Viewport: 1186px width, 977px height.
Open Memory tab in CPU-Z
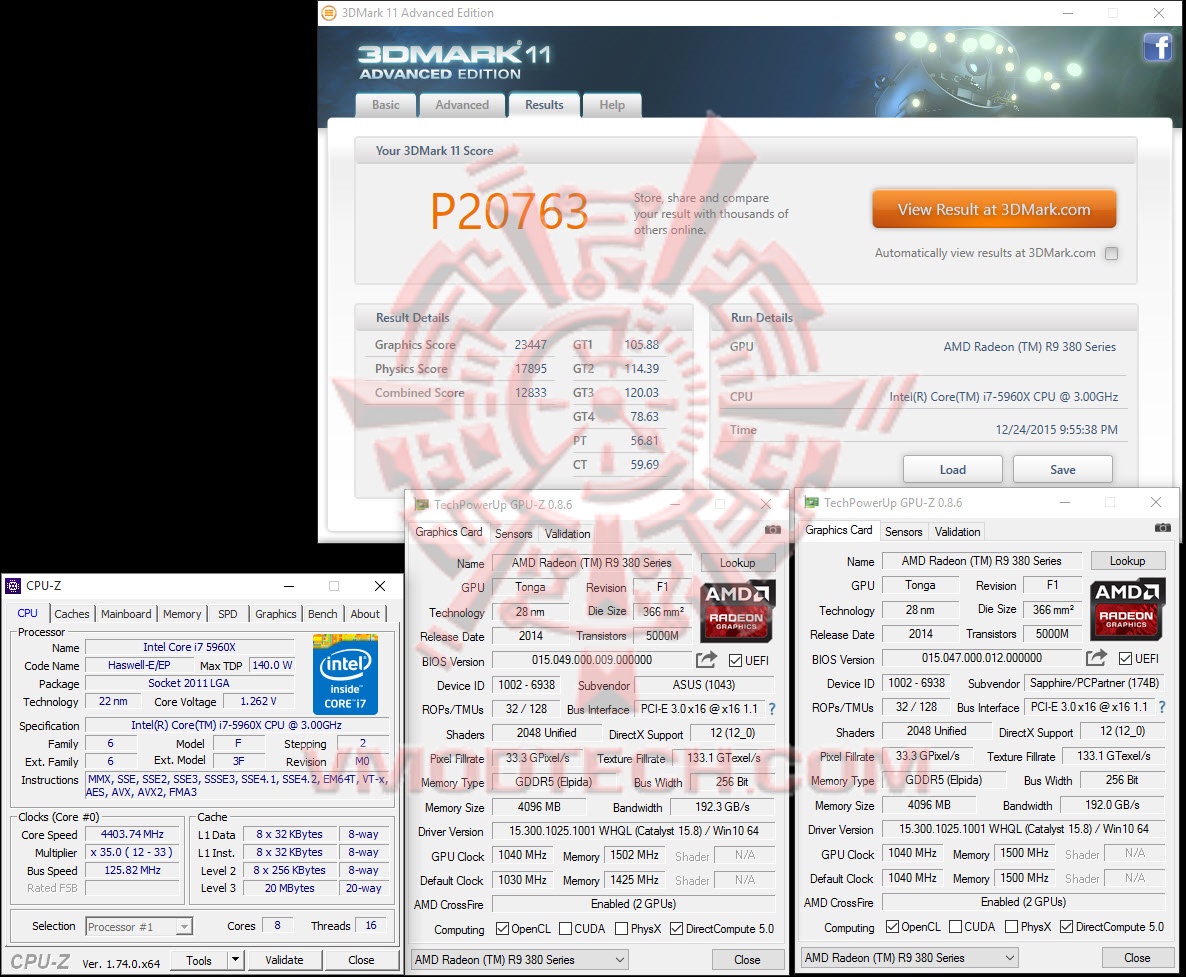pyautogui.click(x=182, y=614)
